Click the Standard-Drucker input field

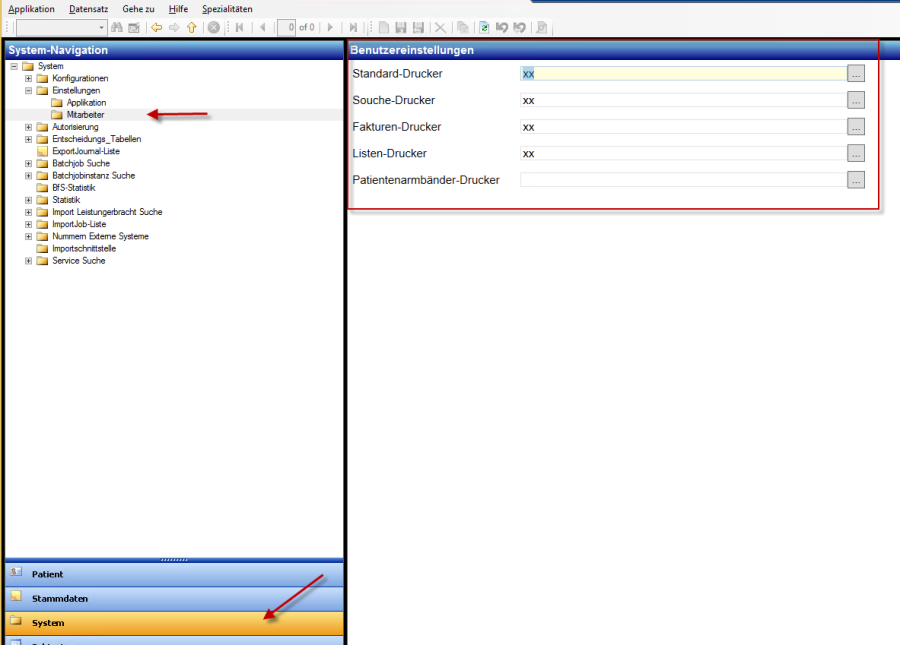(x=683, y=73)
